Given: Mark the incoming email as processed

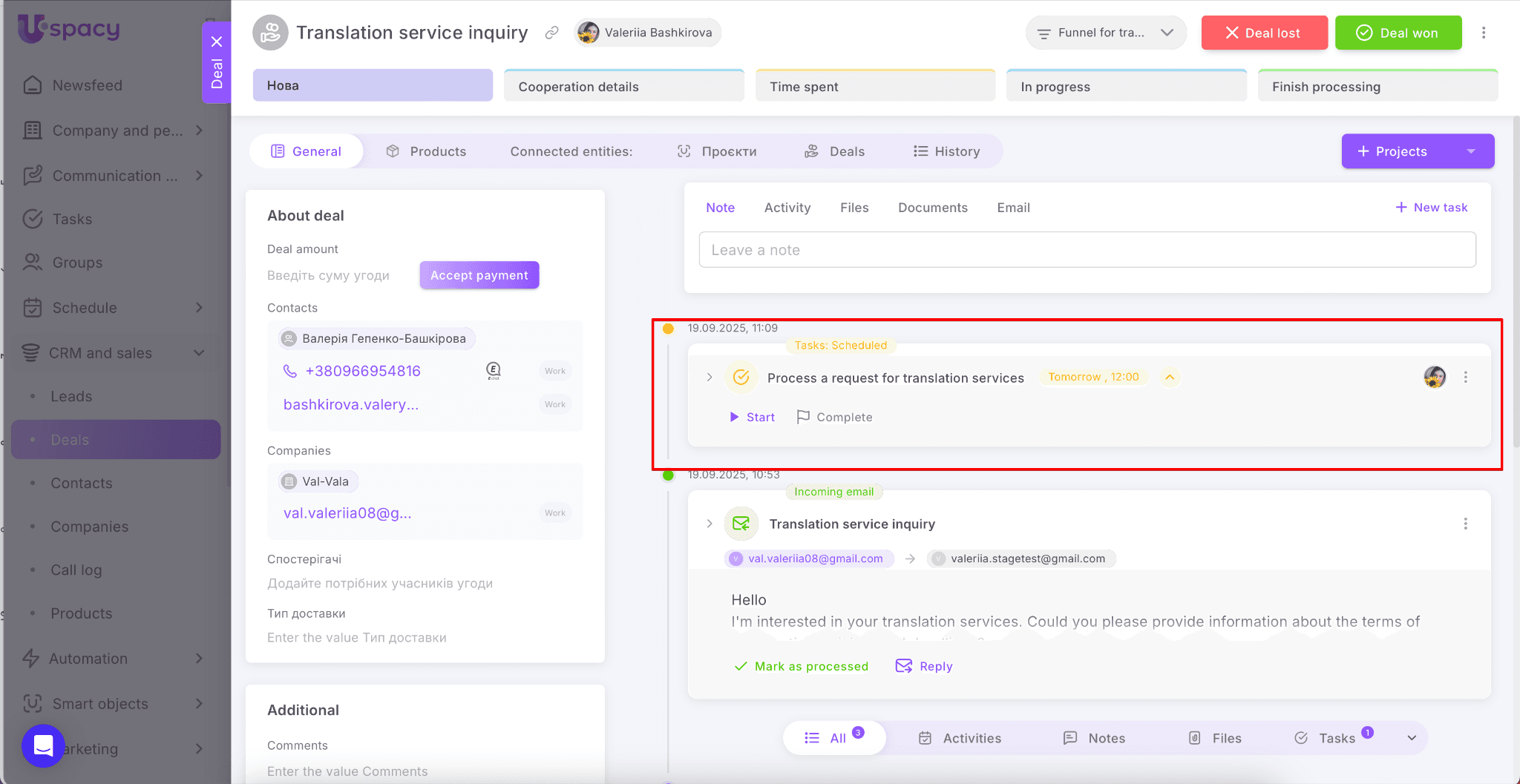Looking at the screenshot, I should [x=802, y=666].
